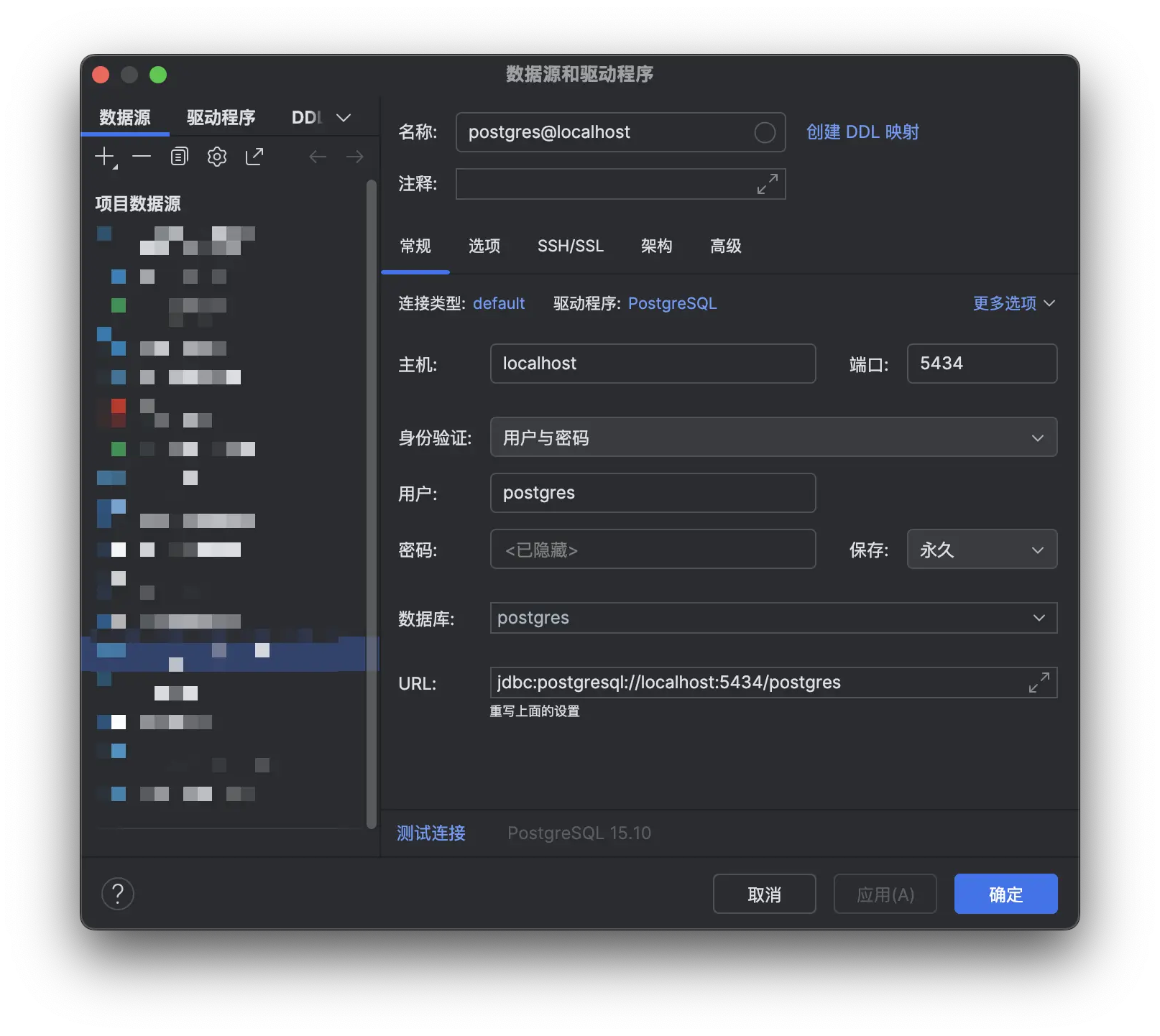Click the duplicate data source icon

point(179,157)
